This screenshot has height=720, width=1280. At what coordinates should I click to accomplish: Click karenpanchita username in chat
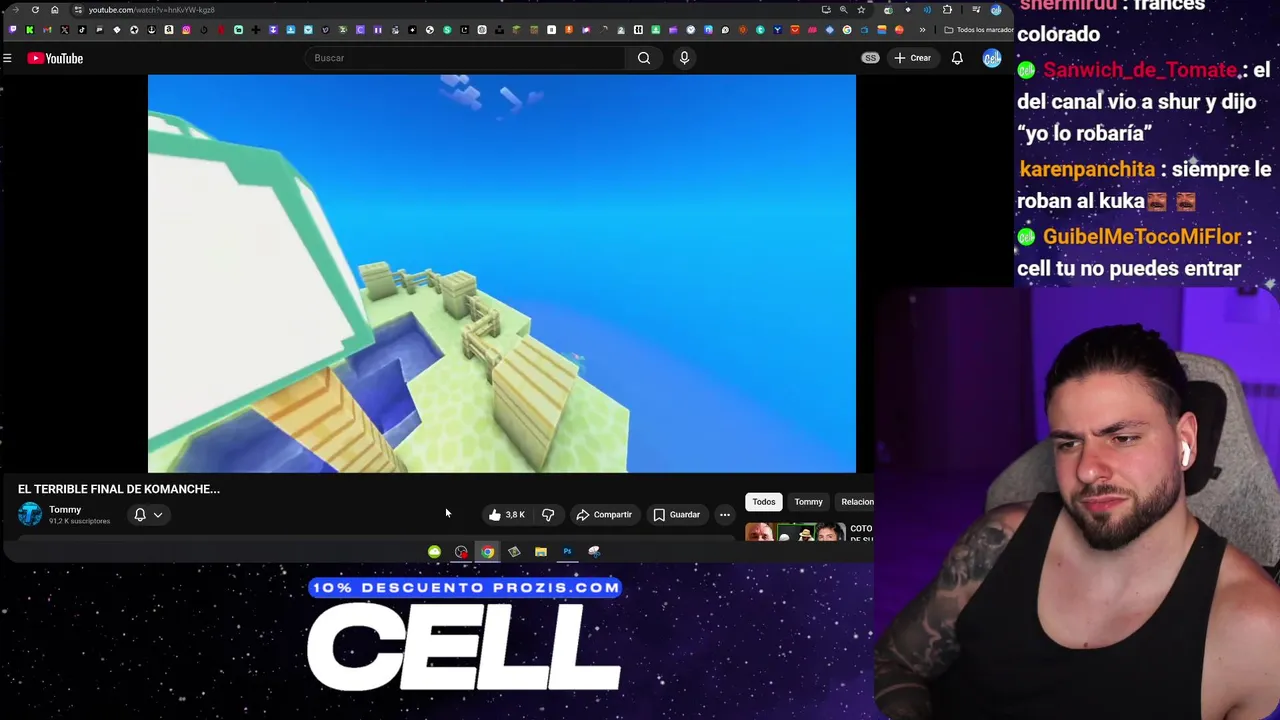(x=1087, y=169)
